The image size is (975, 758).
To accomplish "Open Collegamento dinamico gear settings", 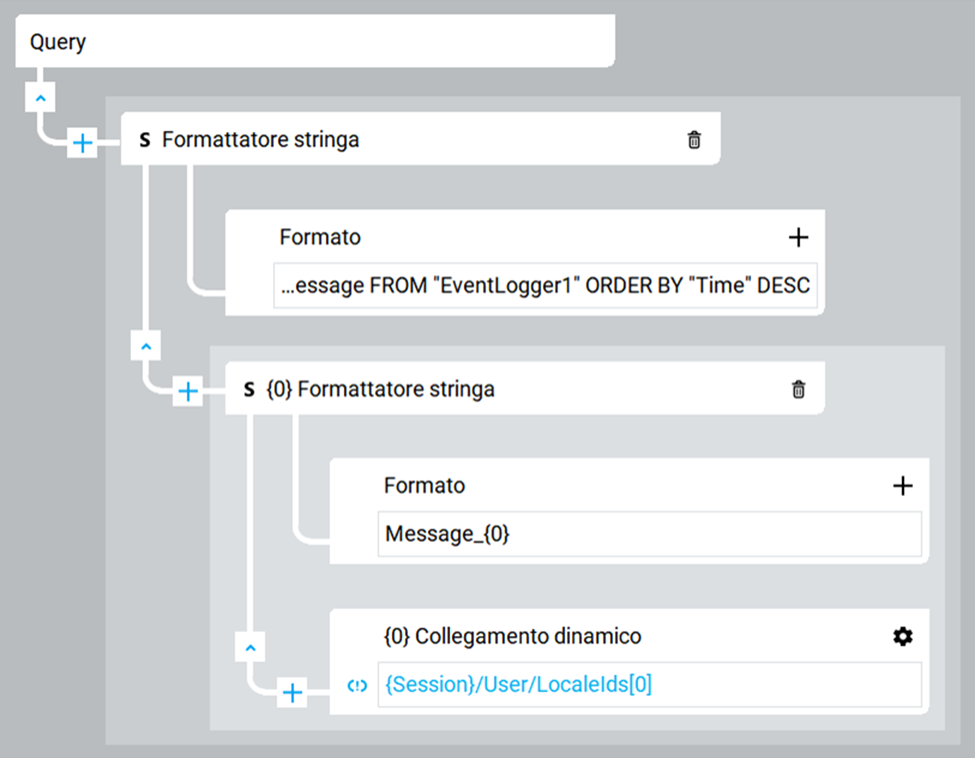I will coord(902,636).
